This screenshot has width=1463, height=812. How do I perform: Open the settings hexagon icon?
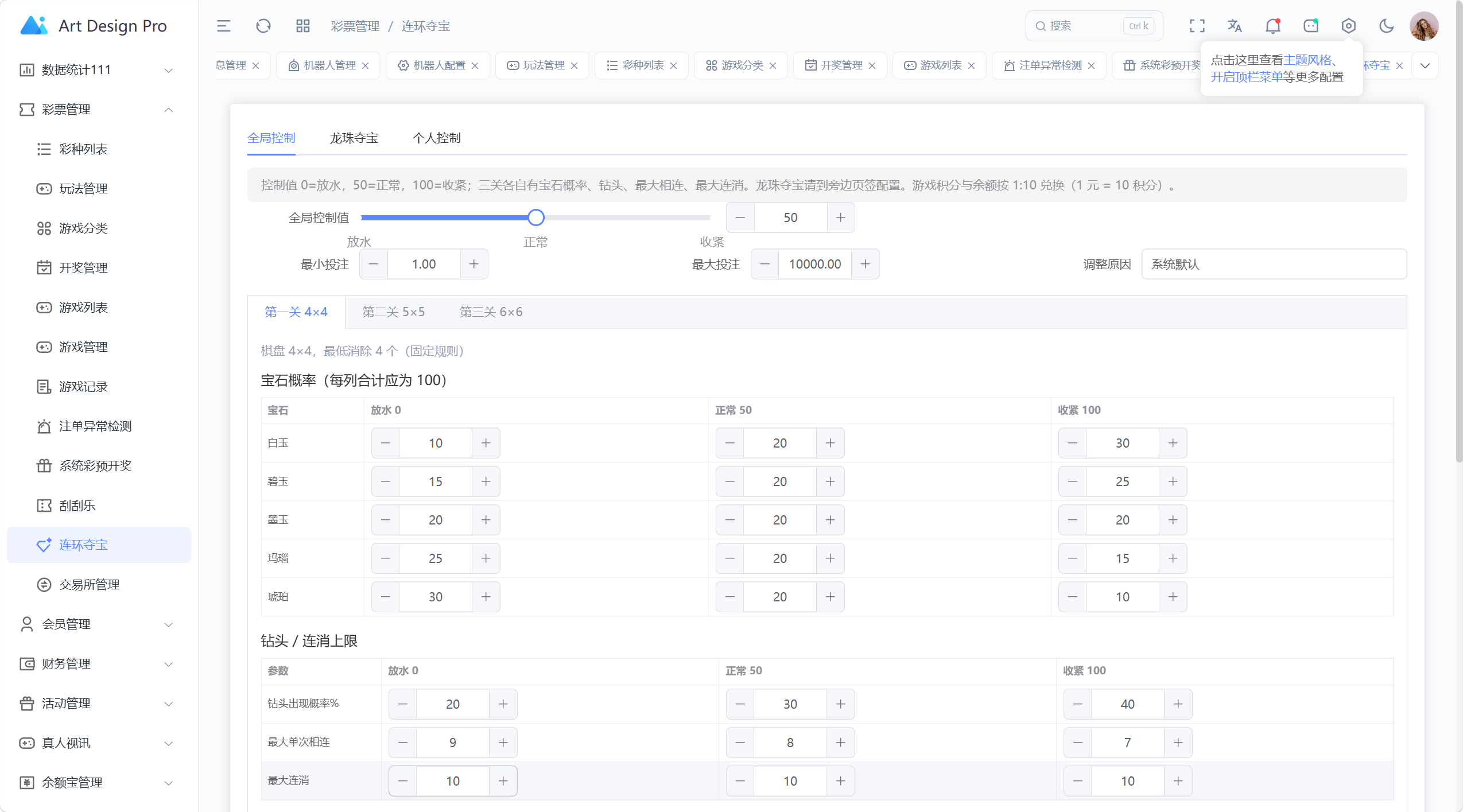[1348, 26]
